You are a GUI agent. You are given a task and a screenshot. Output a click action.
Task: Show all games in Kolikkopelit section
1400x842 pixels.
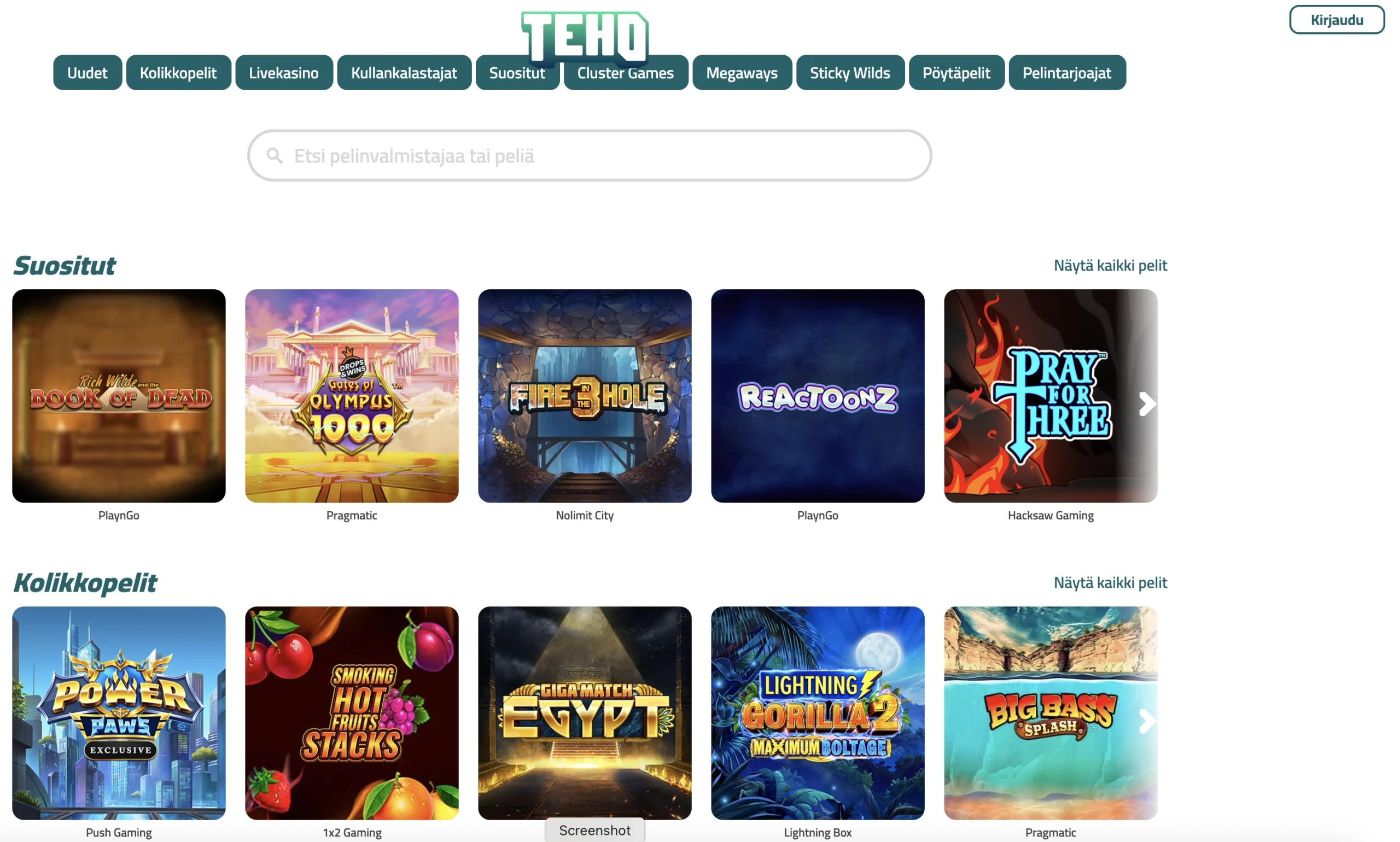(x=1110, y=582)
